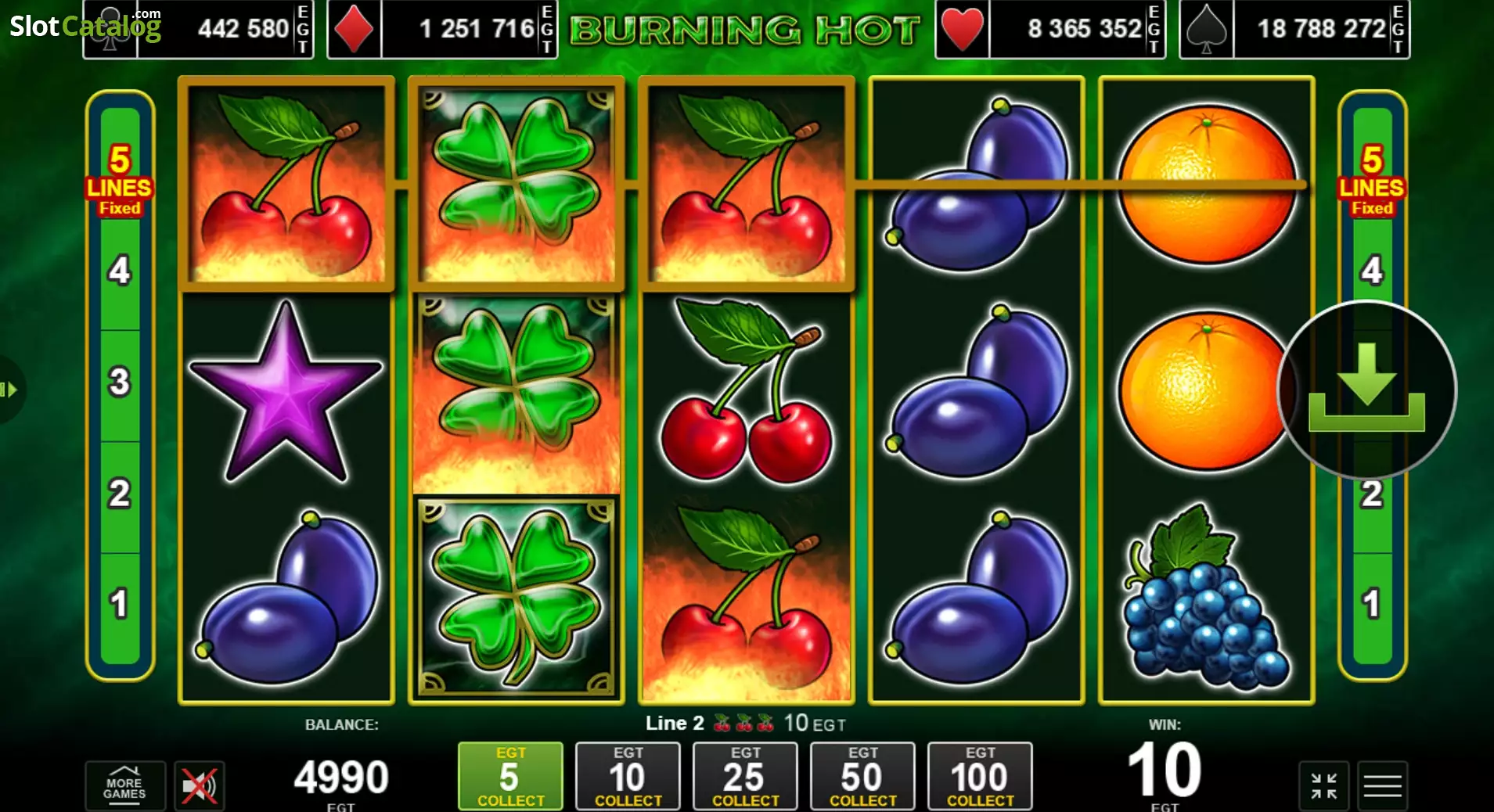Click the purple star symbol

click(286, 393)
